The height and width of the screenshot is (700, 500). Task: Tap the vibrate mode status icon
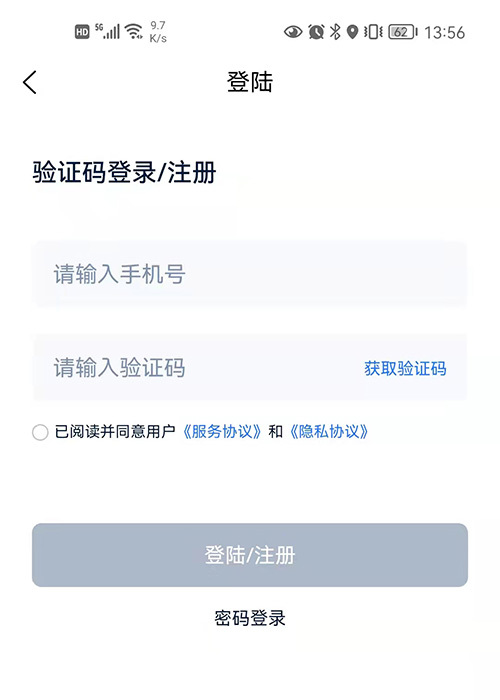click(x=373, y=32)
